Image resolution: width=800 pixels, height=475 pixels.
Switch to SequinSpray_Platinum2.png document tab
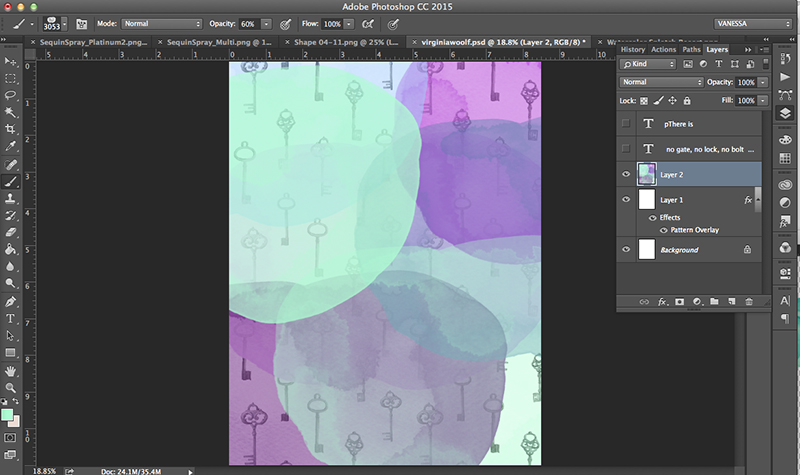[x=93, y=42]
